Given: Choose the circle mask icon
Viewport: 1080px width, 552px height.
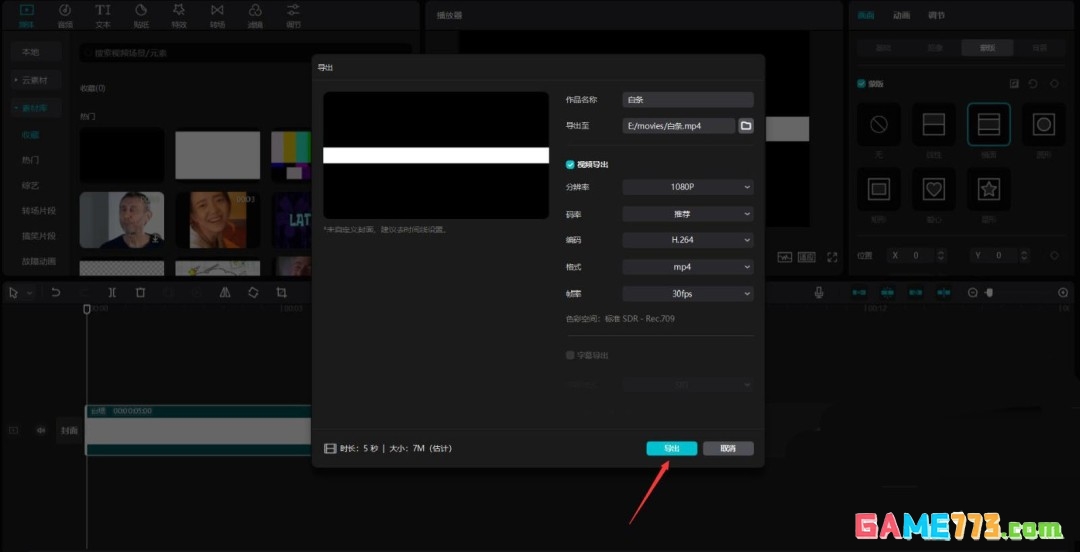Looking at the screenshot, I should [1043, 124].
